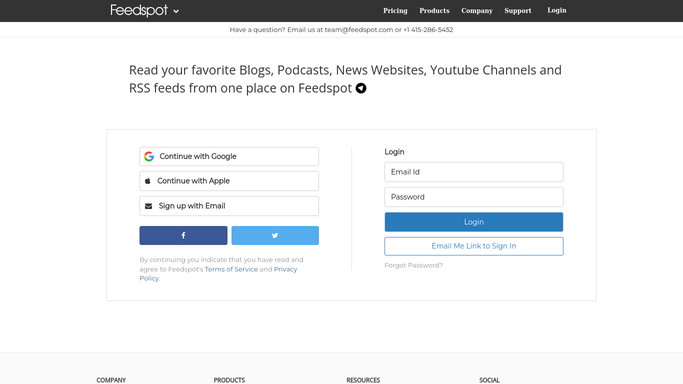The width and height of the screenshot is (683, 384).
Task: Open the Pricing menu item
Action: [395, 10]
